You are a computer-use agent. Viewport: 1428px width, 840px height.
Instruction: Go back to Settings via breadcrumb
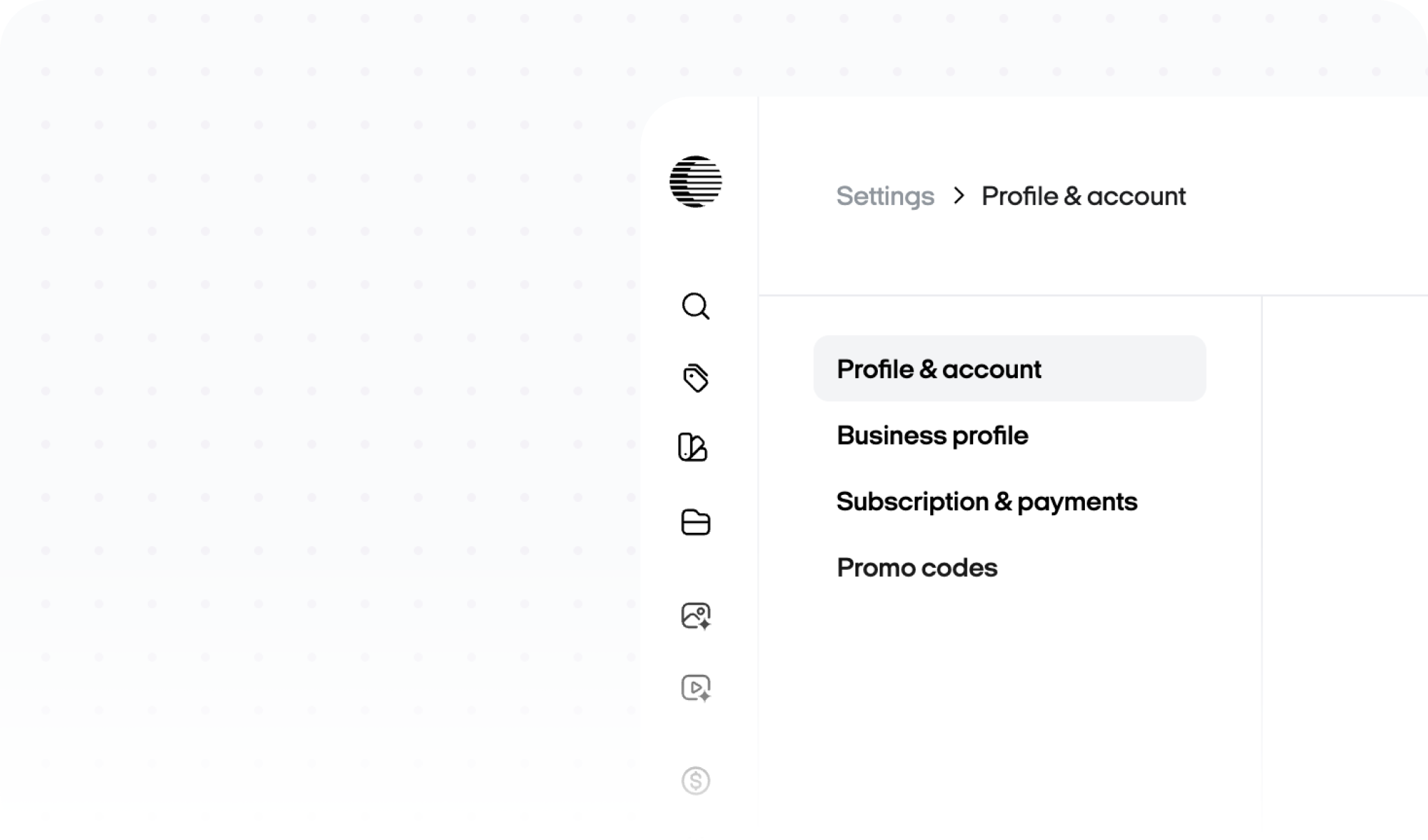point(885,196)
